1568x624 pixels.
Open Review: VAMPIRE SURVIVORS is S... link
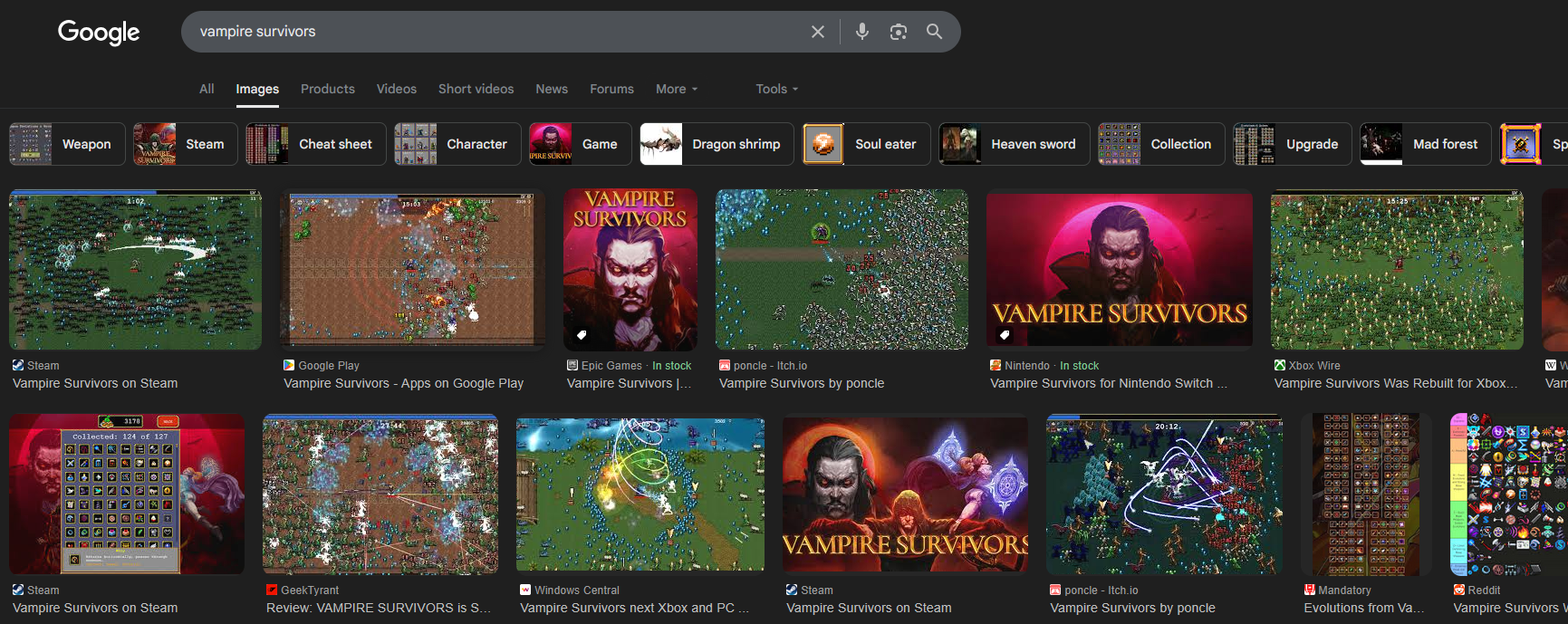379,608
